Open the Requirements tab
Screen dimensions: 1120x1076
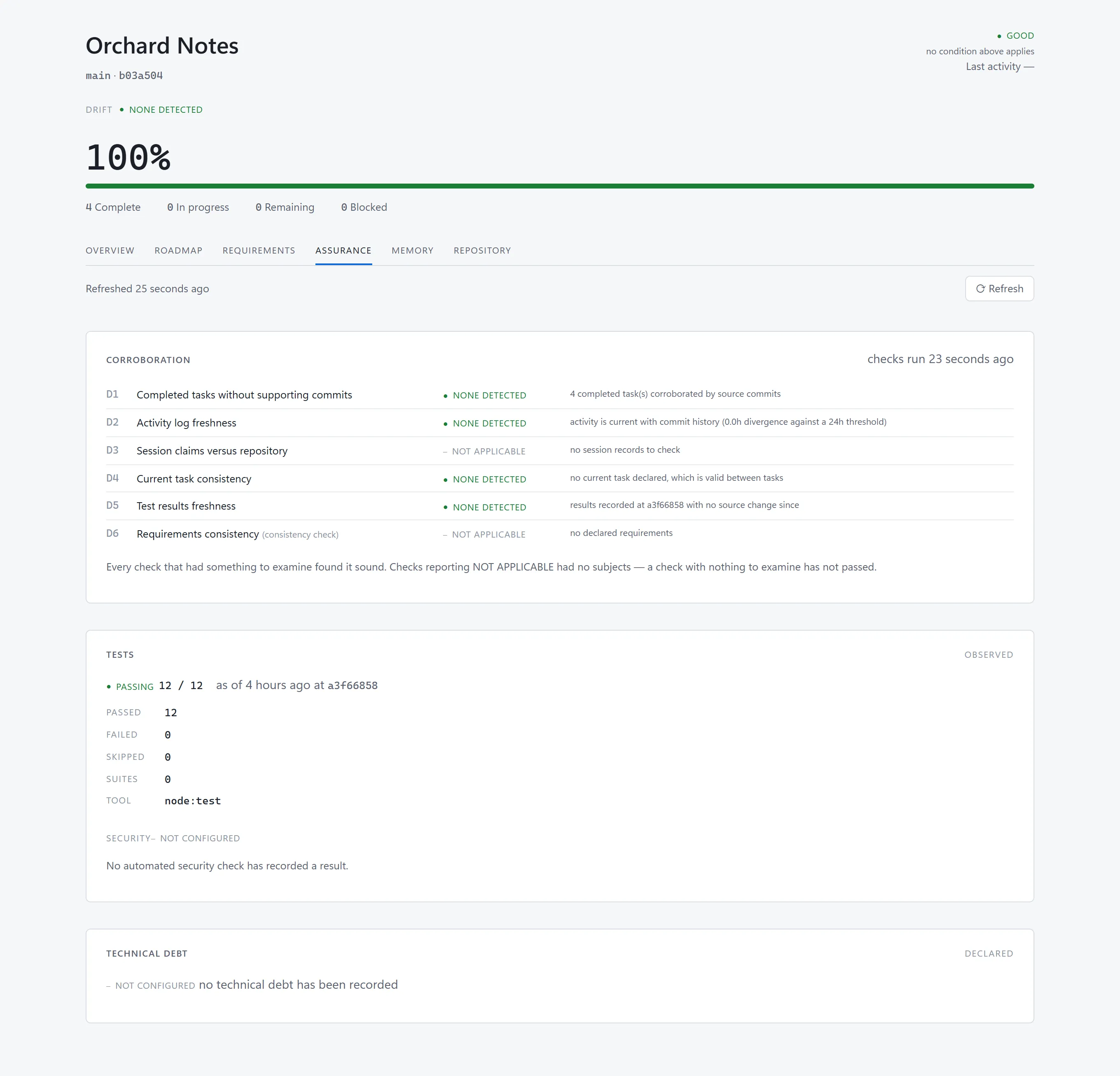259,250
